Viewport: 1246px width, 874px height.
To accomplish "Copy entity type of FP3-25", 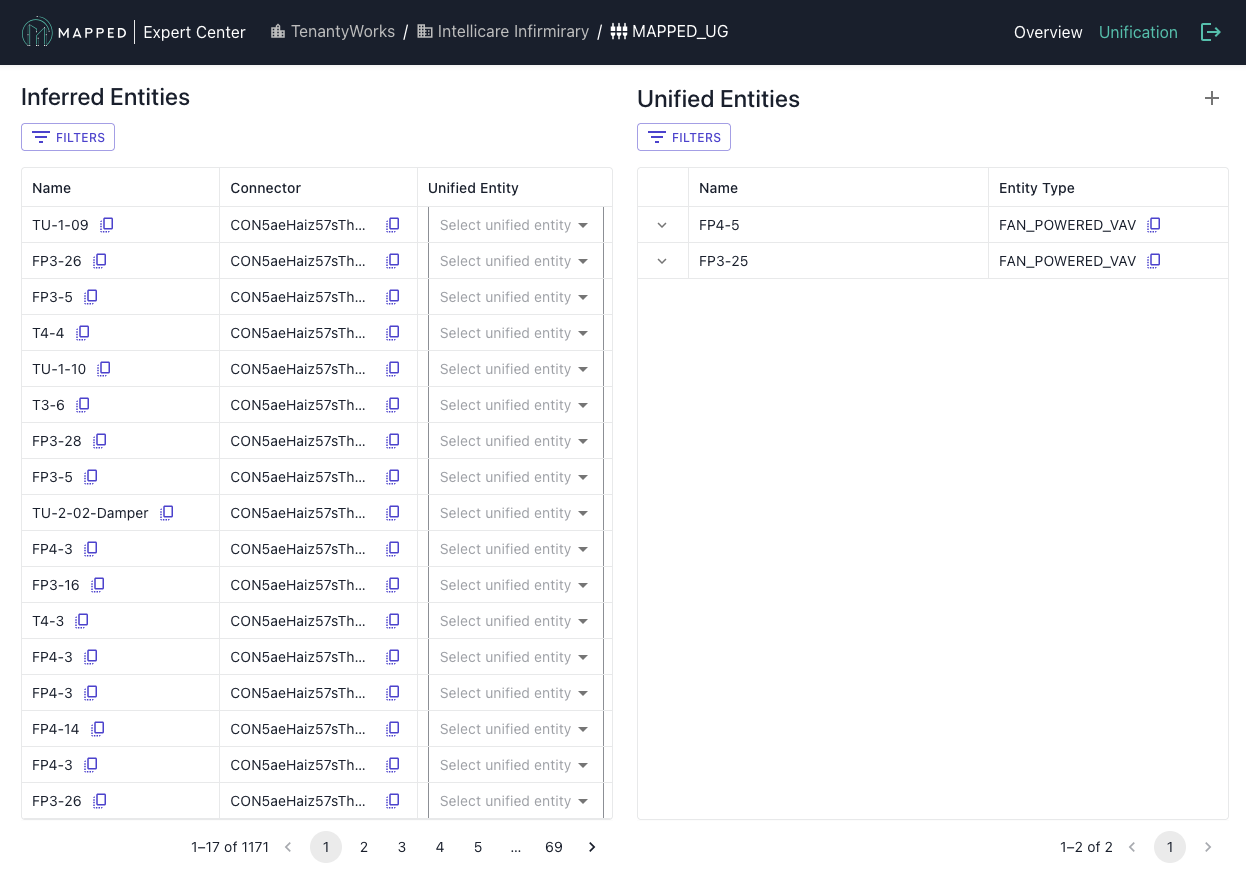I will [1153, 261].
